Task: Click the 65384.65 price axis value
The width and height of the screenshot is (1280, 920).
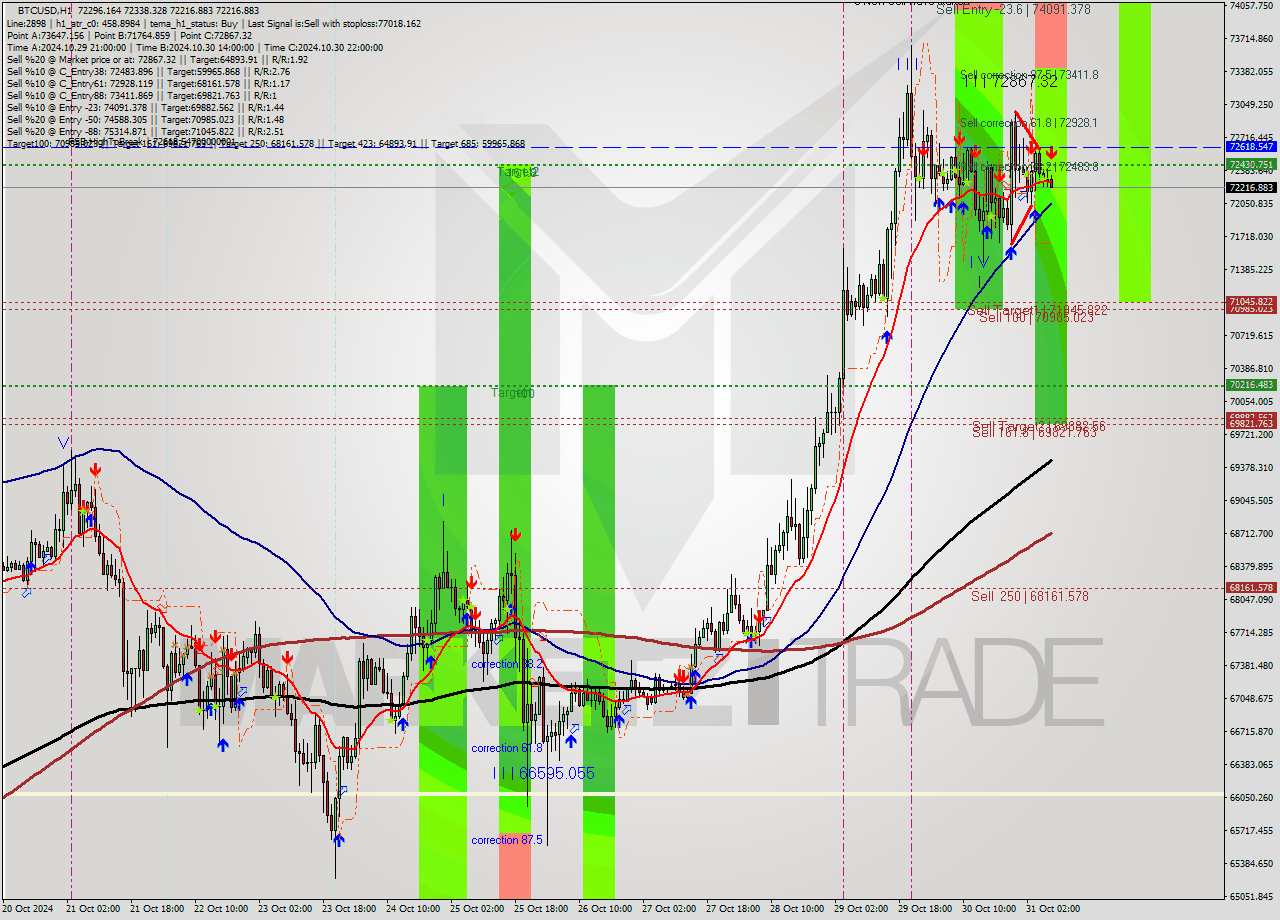Action: [1251, 864]
